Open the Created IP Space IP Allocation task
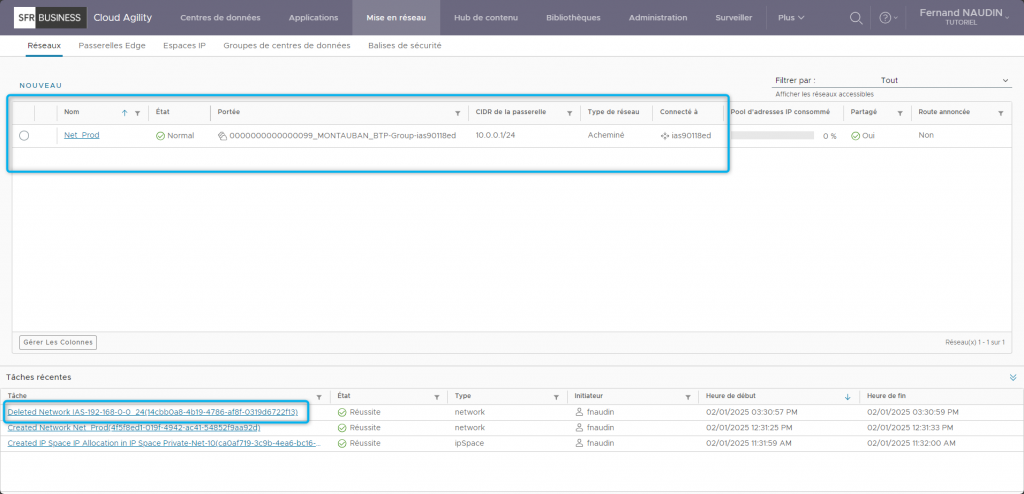This screenshot has width=1024, height=494. 165,443
